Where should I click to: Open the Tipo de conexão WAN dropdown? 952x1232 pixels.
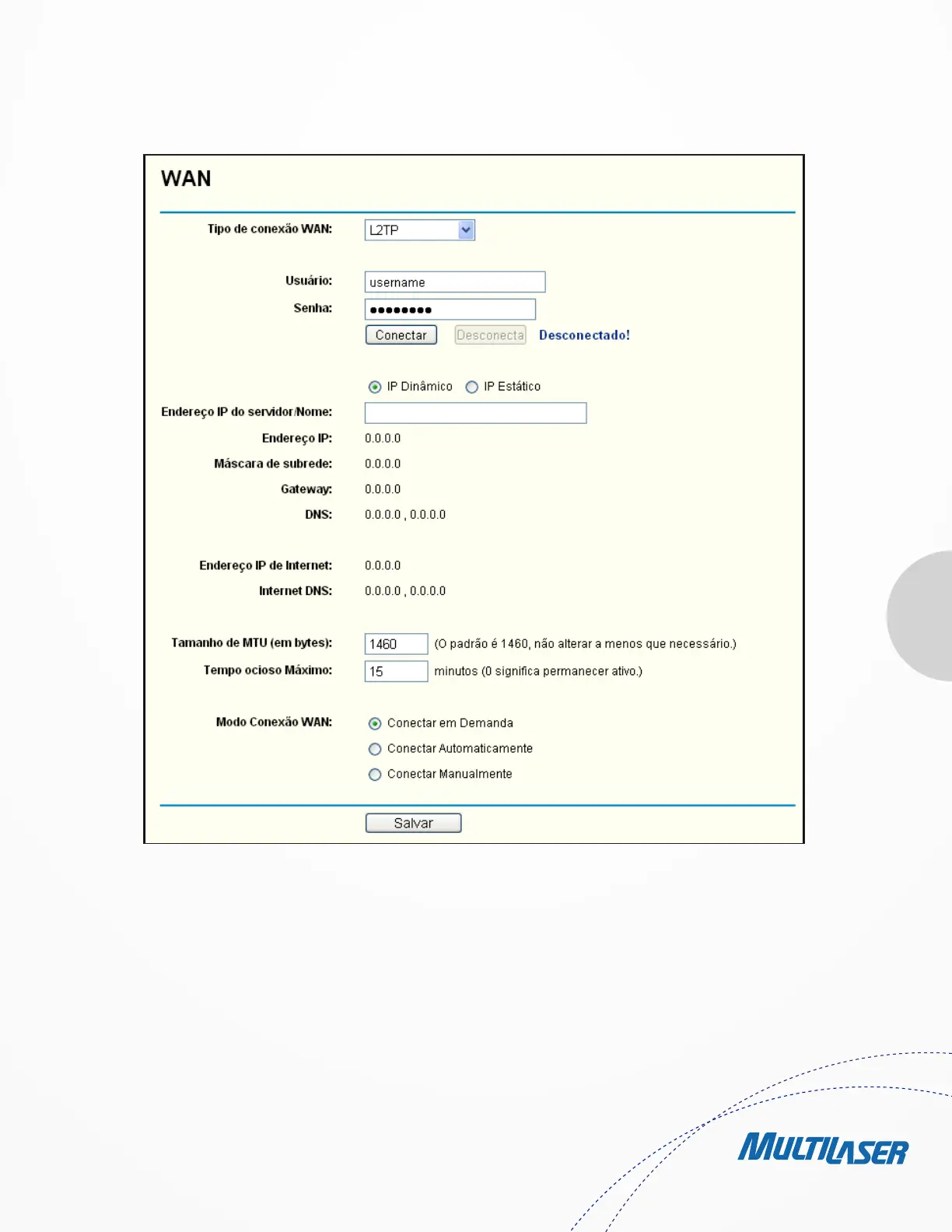420,230
